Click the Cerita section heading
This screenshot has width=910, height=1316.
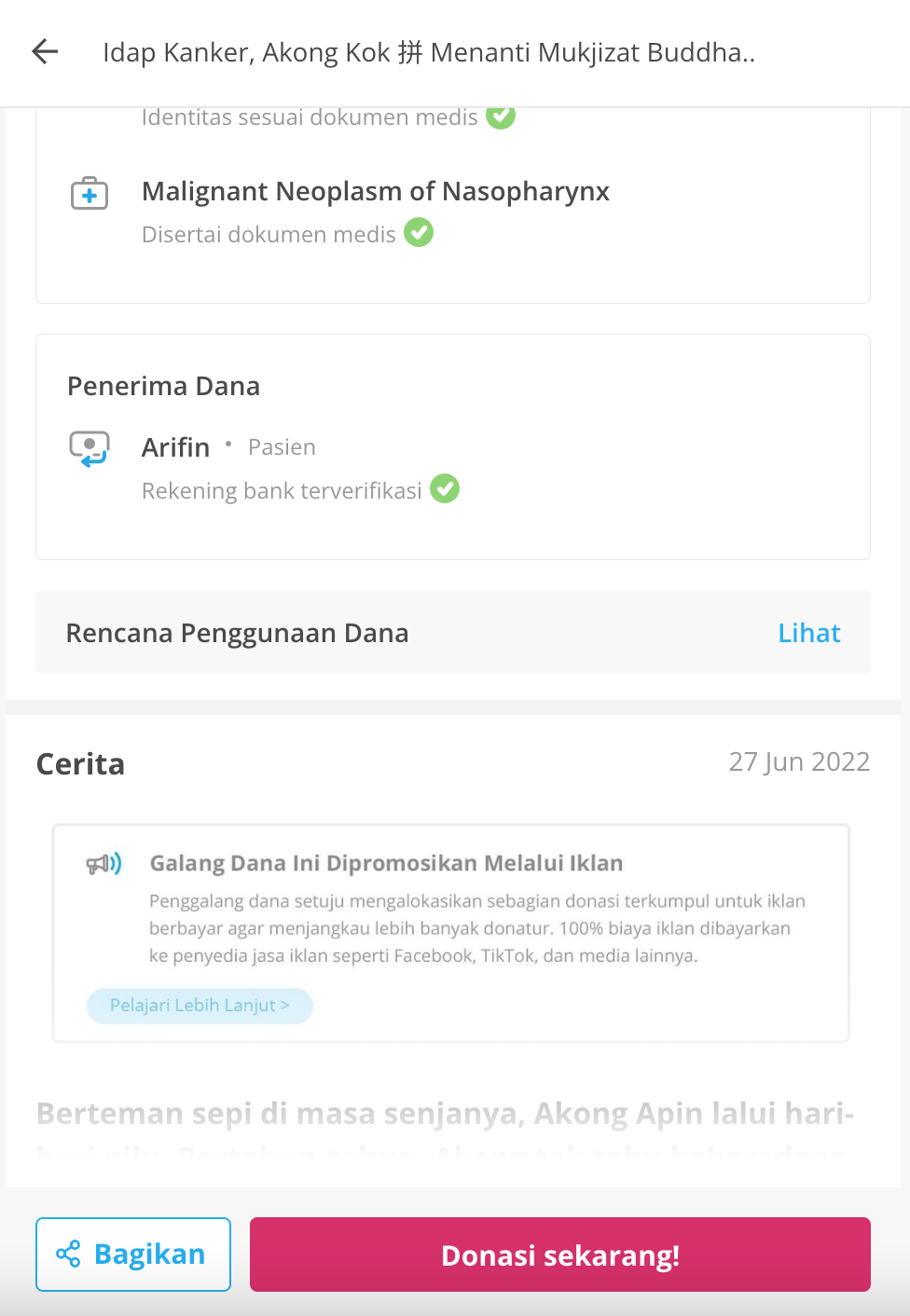coord(80,764)
